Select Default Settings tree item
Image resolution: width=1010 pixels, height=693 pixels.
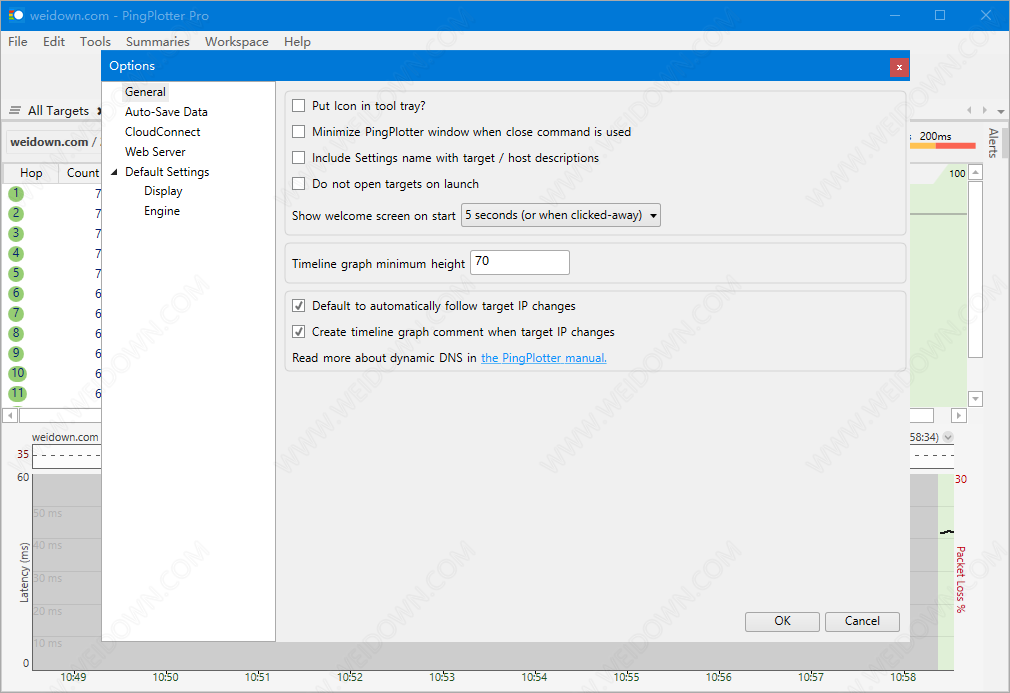167,172
